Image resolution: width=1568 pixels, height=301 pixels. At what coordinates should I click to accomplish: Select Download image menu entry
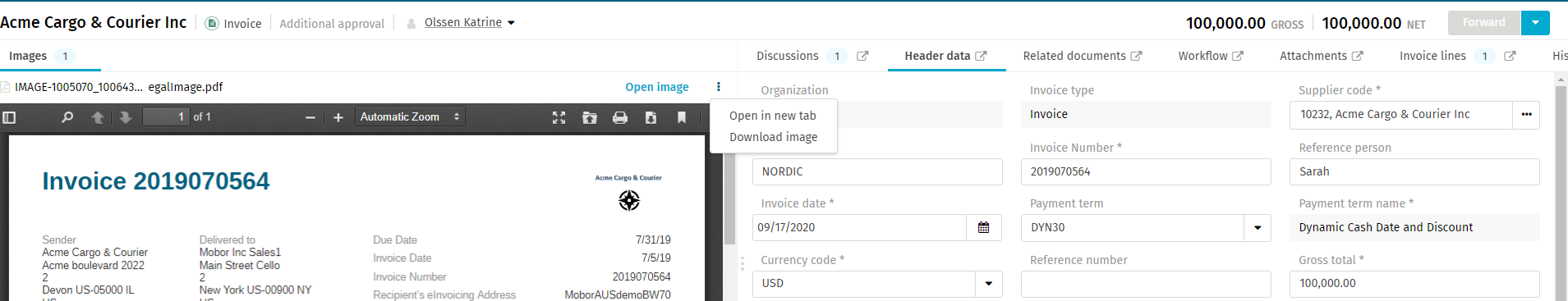[773, 137]
